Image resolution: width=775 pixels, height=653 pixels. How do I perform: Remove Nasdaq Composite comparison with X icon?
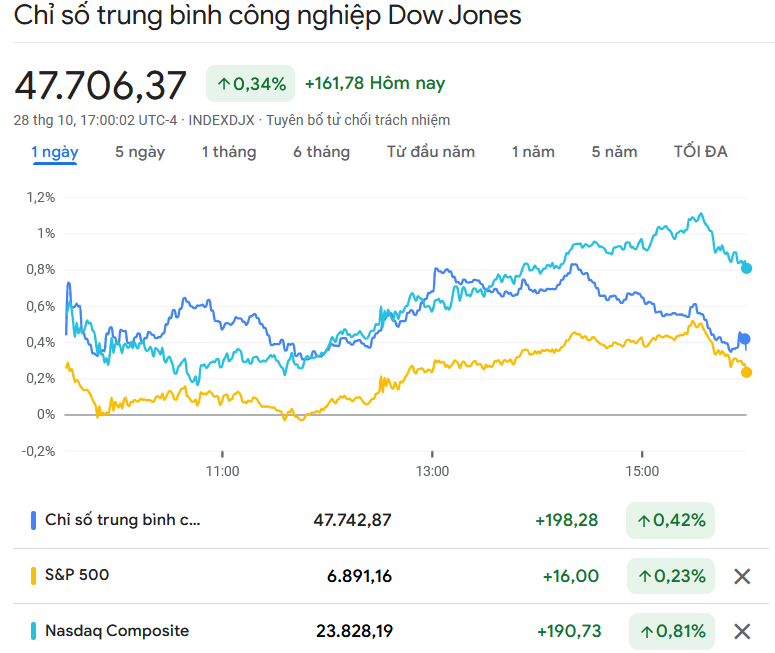click(x=742, y=631)
